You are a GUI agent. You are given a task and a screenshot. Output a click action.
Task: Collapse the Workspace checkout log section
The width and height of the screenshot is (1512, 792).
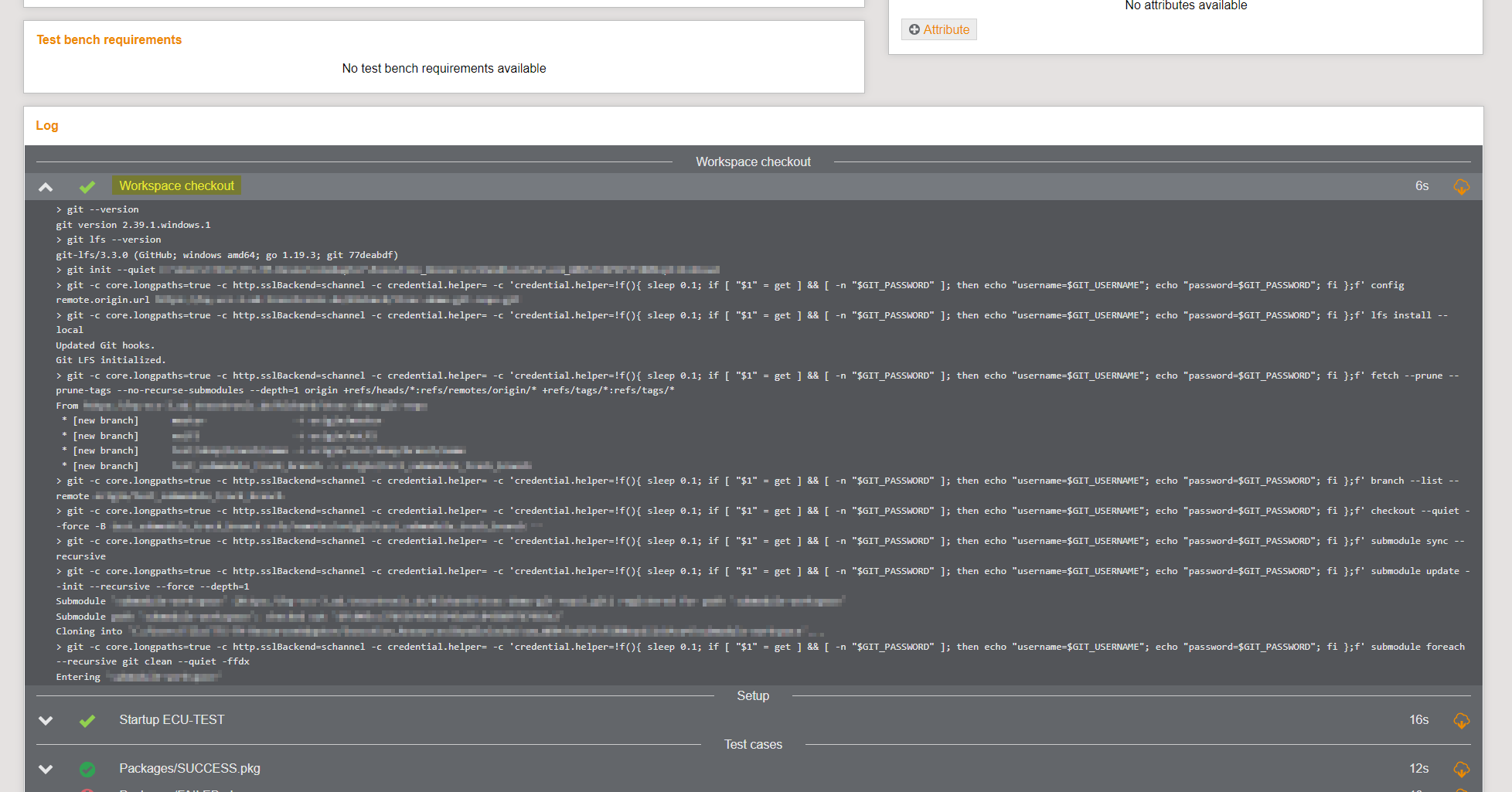[x=46, y=187]
